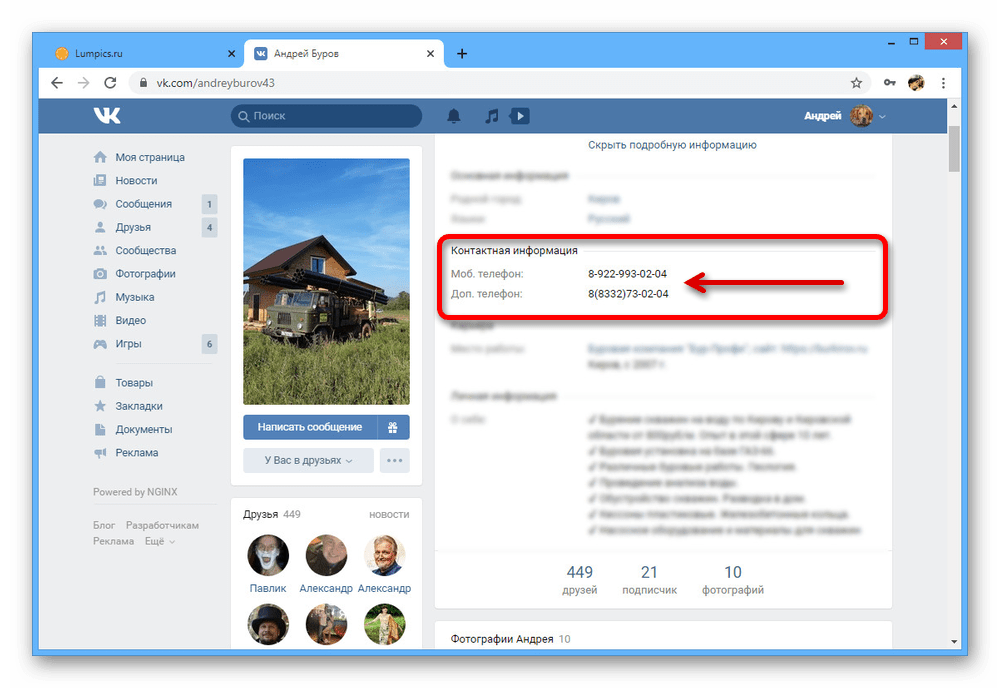Click the page vertical scrollbar thumb

coord(954,149)
